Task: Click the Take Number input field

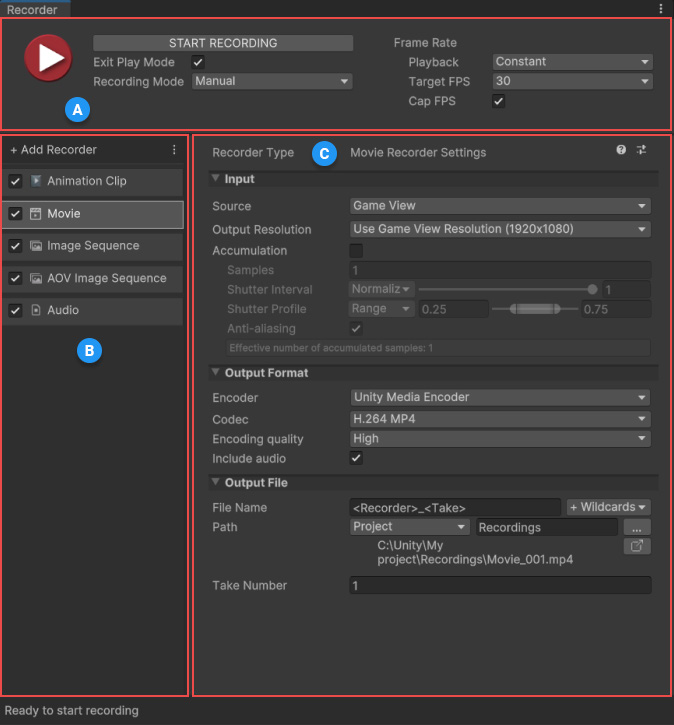Action: point(500,585)
